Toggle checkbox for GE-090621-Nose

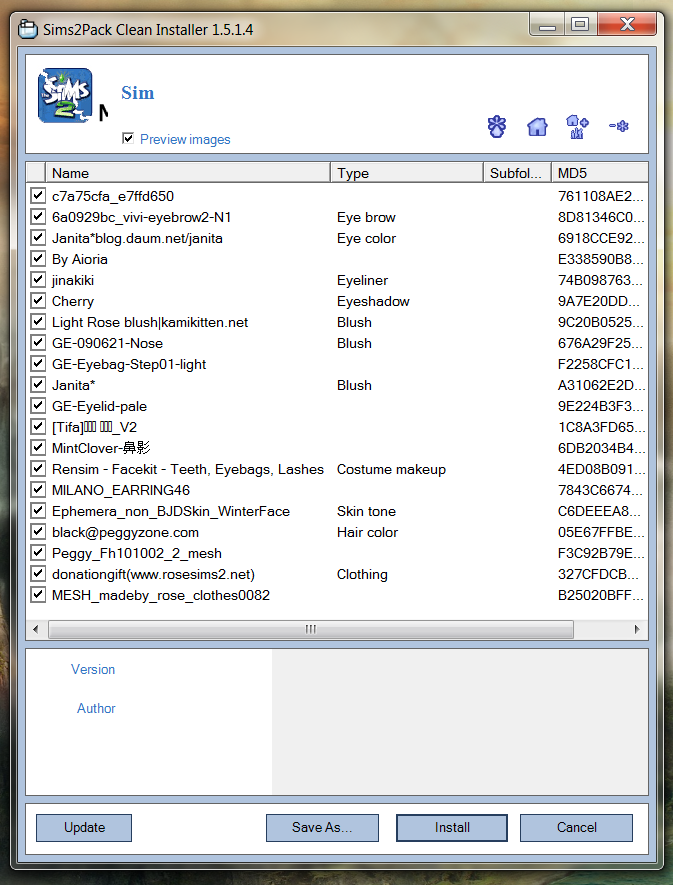click(x=38, y=343)
